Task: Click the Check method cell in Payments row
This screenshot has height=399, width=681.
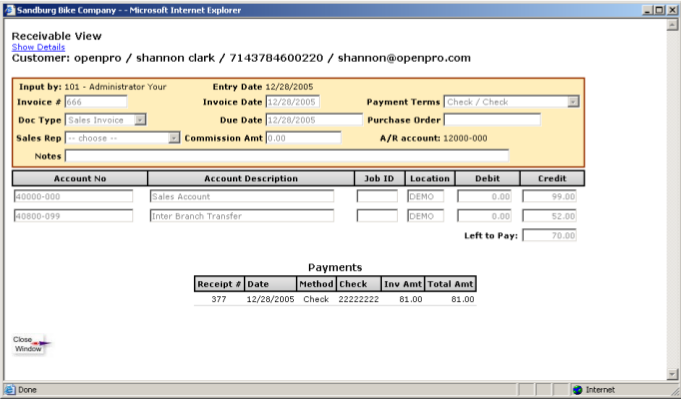Action: click(x=316, y=299)
